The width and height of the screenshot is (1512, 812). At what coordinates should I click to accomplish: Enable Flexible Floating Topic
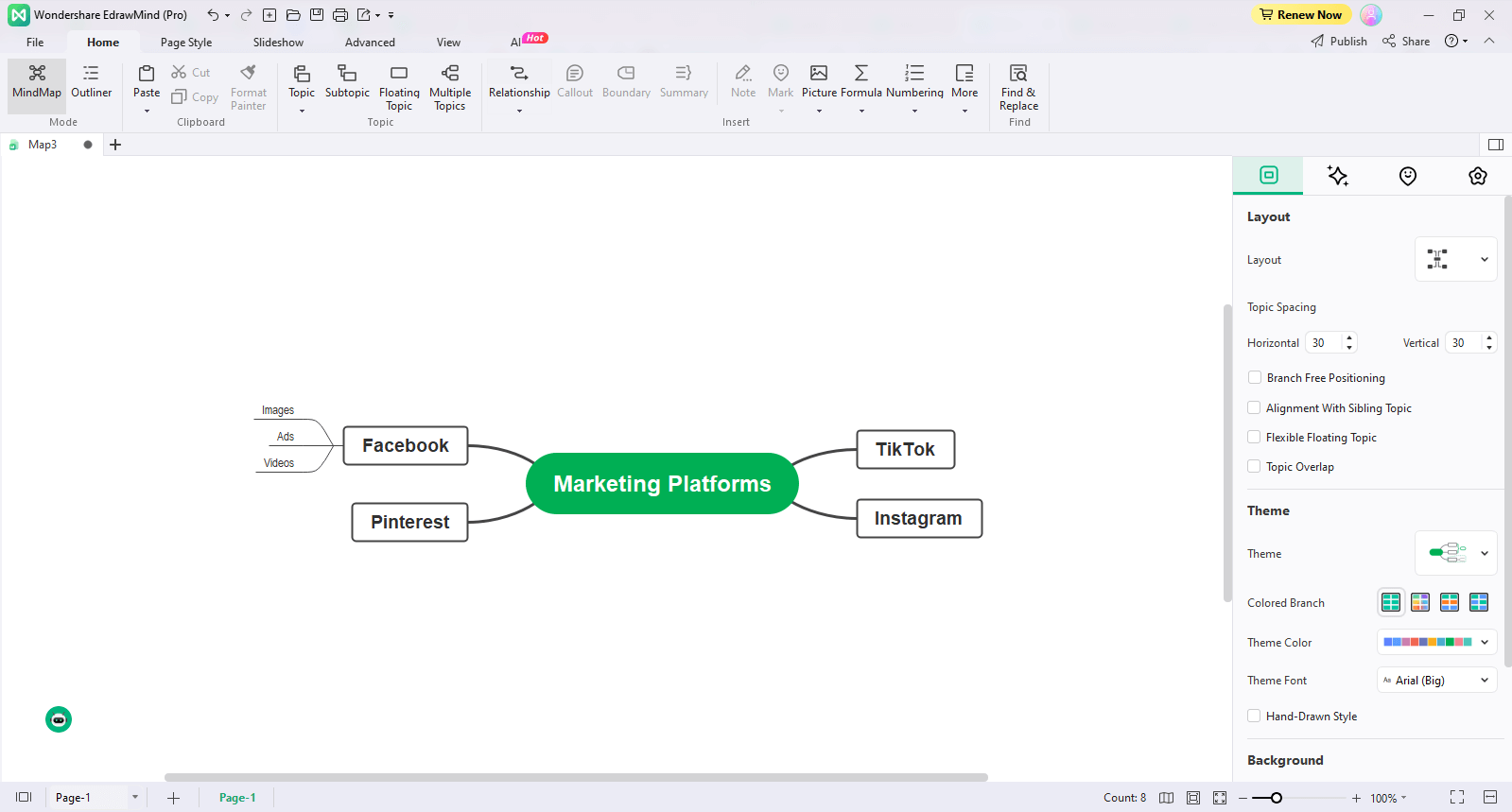point(1255,438)
